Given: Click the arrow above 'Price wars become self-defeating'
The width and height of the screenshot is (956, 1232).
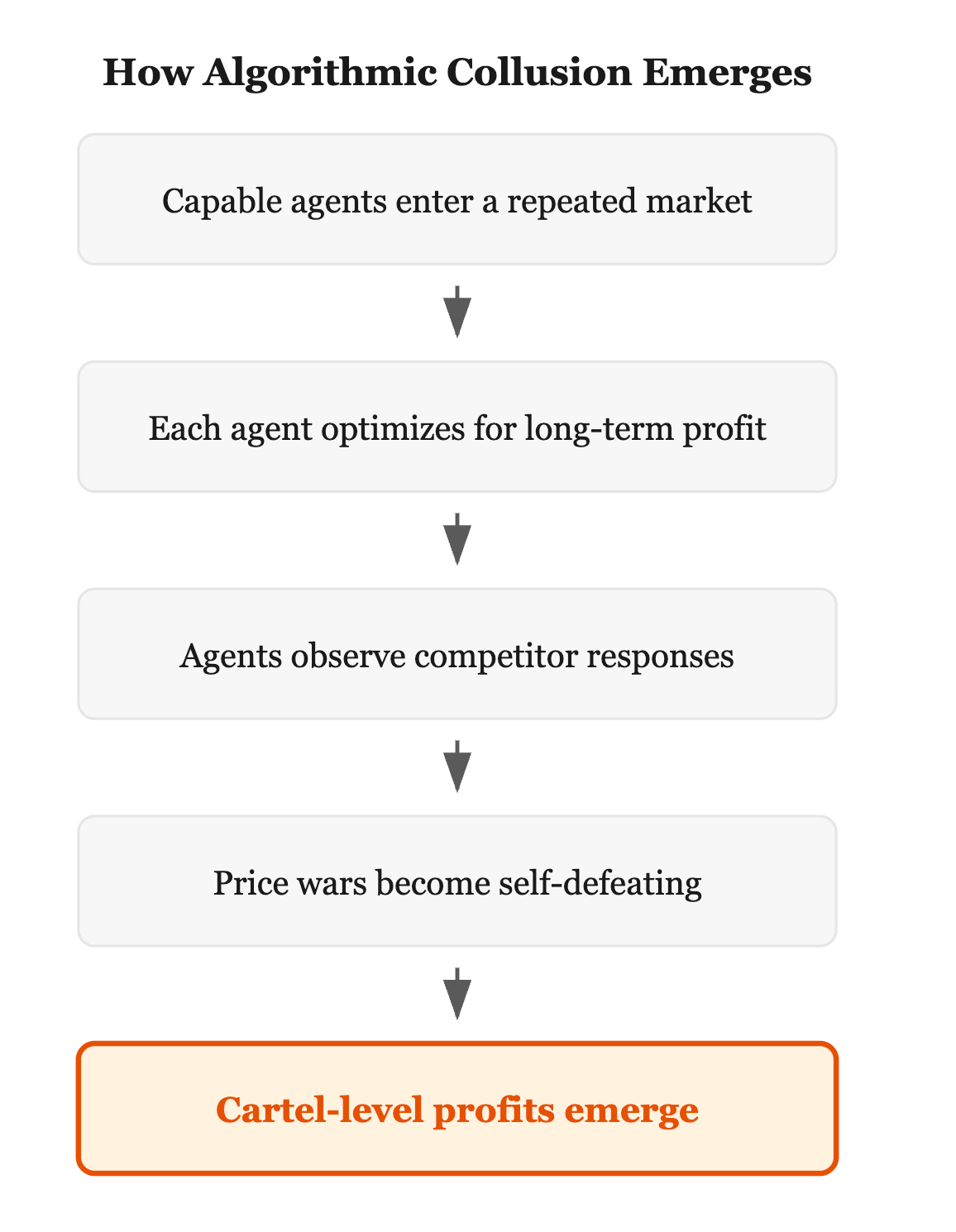Looking at the screenshot, I should 457,766.
